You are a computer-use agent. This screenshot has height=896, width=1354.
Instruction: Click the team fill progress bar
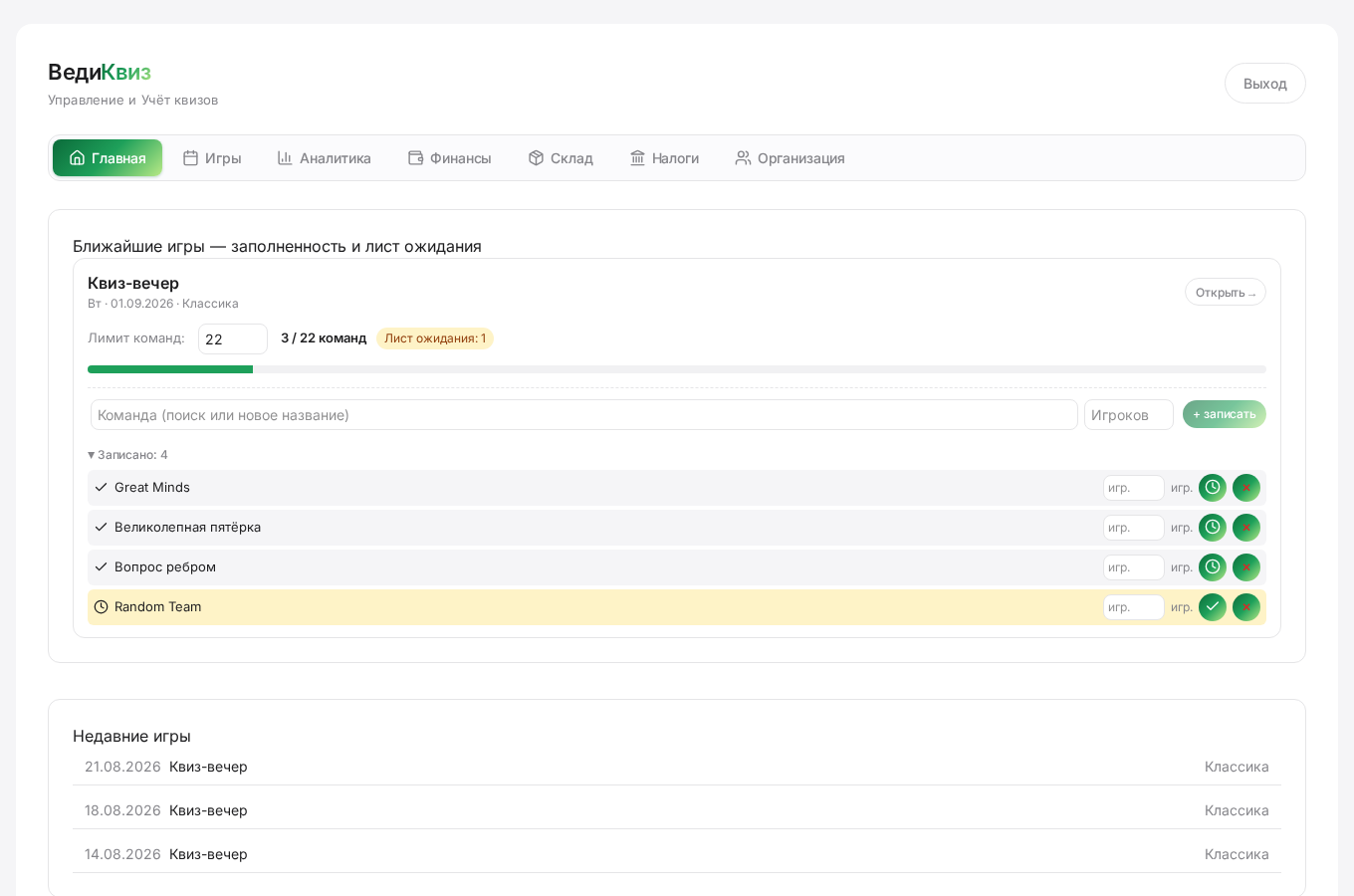[677, 369]
